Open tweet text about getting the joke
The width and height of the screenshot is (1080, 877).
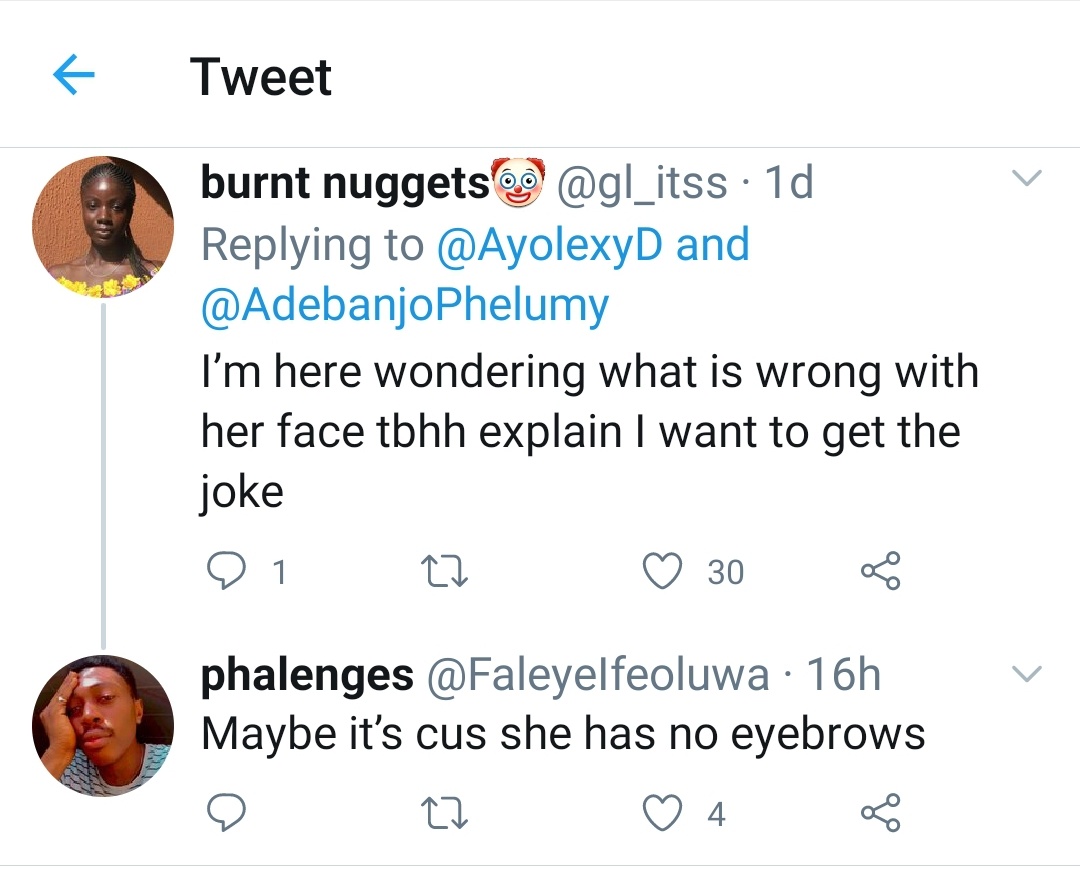tap(588, 432)
